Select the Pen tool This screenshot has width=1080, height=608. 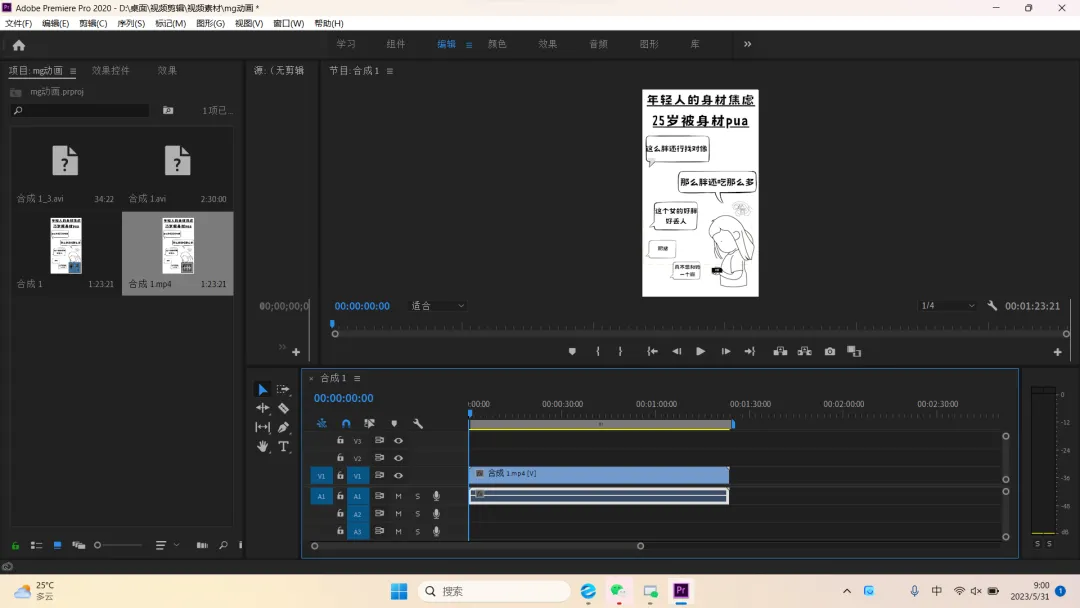[x=283, y=428]
